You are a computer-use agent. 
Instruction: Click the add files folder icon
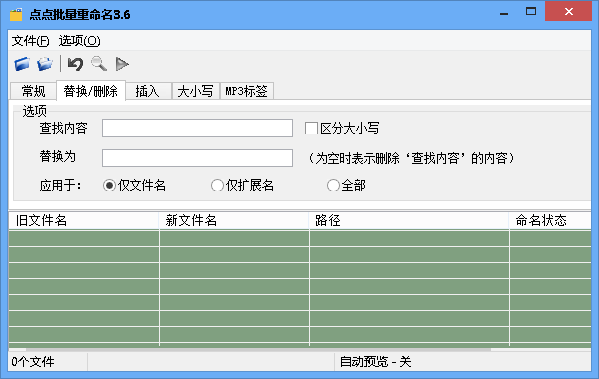click(x=22, y=64)
